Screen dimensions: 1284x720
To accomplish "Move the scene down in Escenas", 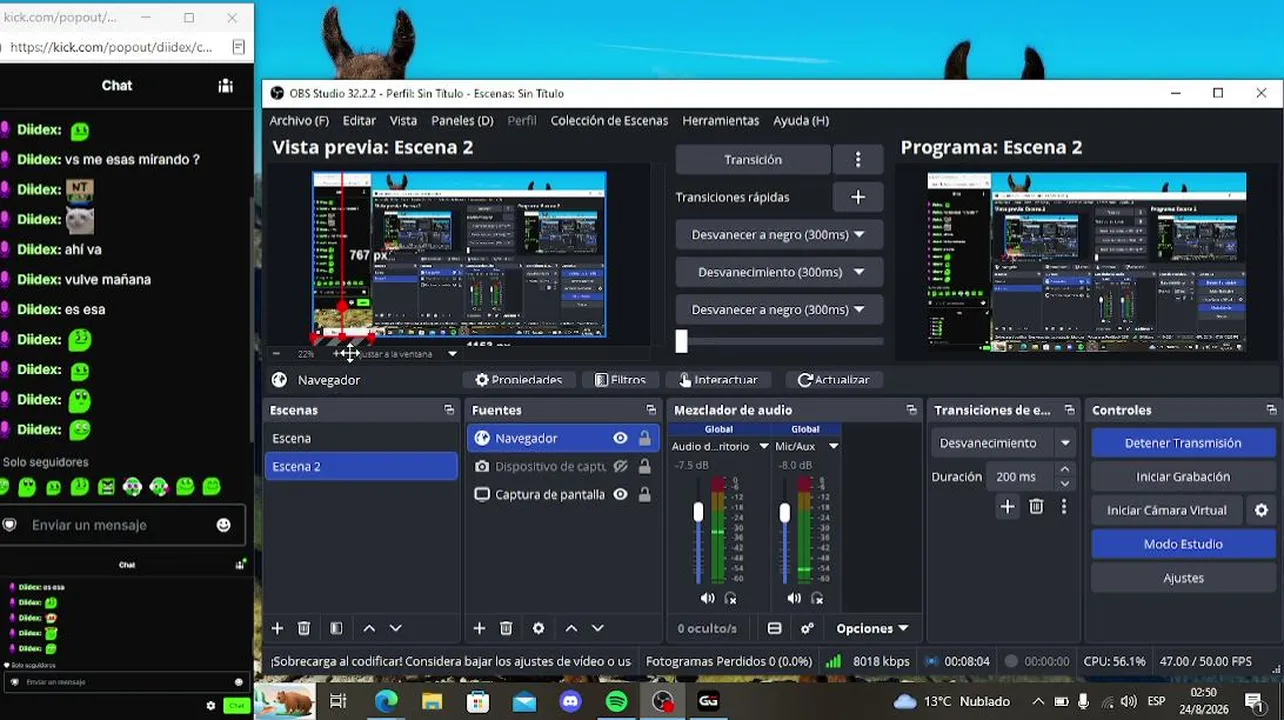I will tap(396, 628).
